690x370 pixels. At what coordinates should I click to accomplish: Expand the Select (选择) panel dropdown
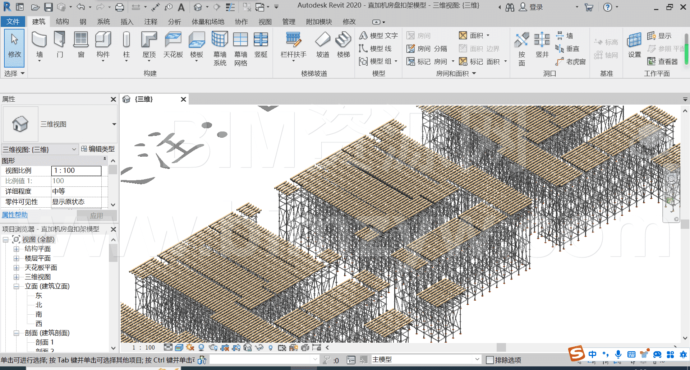(x=14, y=73)
